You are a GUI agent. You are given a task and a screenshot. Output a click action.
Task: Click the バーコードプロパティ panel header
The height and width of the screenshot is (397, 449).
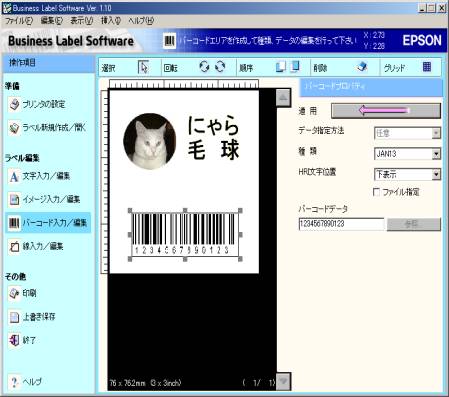371,87
